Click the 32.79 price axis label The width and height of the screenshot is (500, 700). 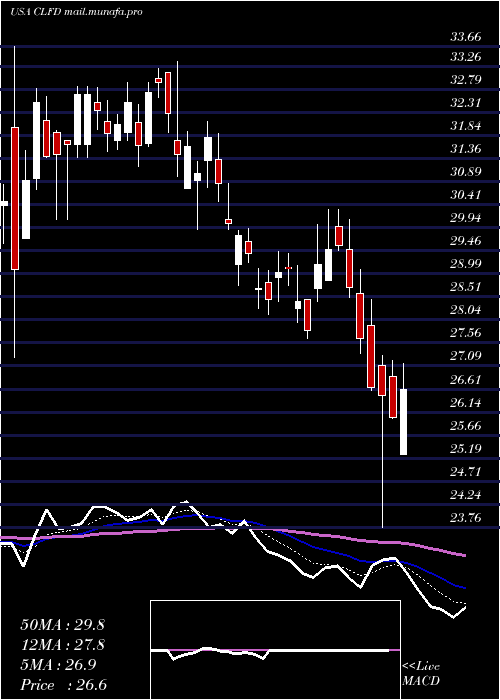466,80
